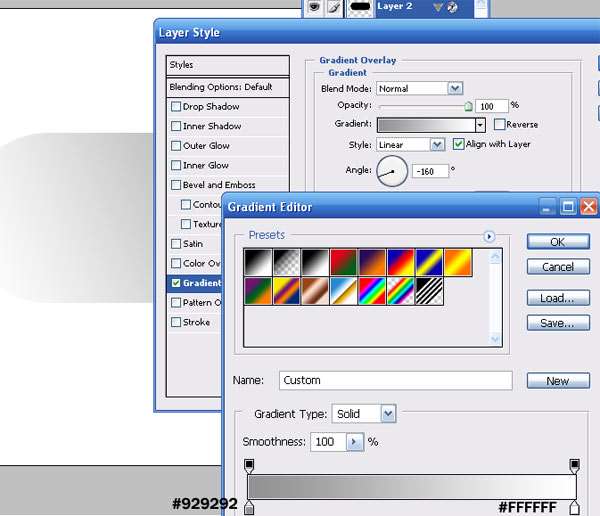This screenshot has height=516, width=600.
Task: Check the Reverse gradient checkbox
Action: point(499,124)
